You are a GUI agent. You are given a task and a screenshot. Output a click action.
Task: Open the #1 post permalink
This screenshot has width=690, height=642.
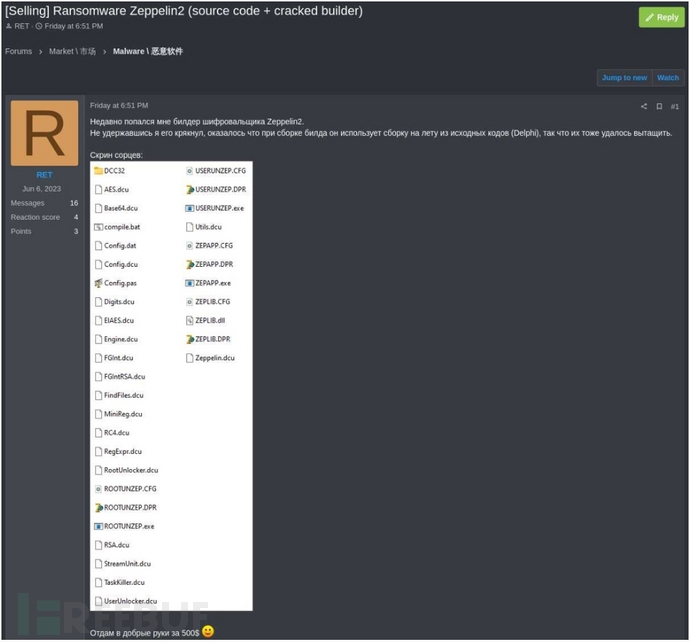coord(675,106)
